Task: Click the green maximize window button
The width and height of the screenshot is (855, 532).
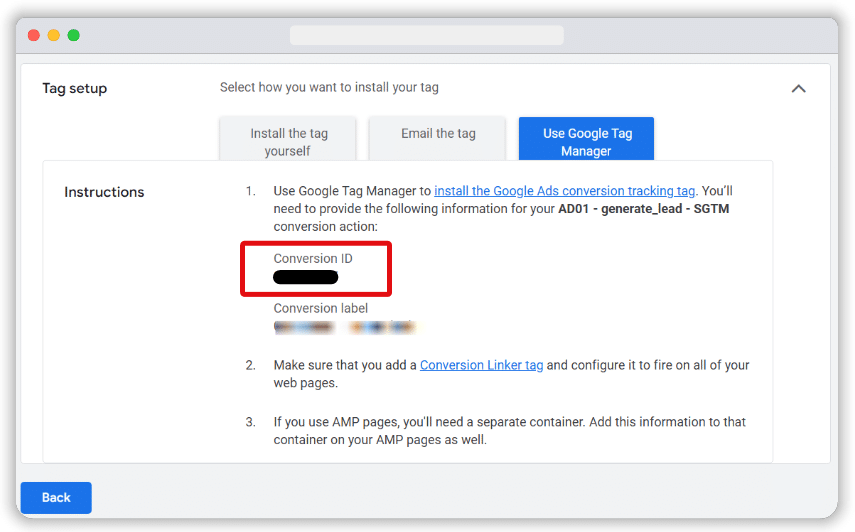Action: [74, 35]
